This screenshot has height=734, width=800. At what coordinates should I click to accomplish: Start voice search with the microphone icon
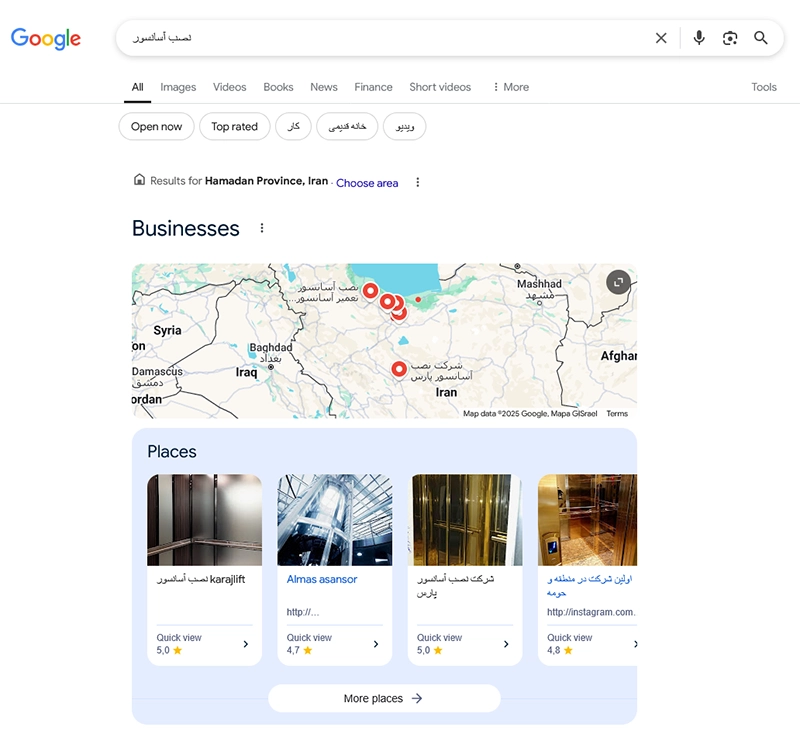[x=699, y=38]
